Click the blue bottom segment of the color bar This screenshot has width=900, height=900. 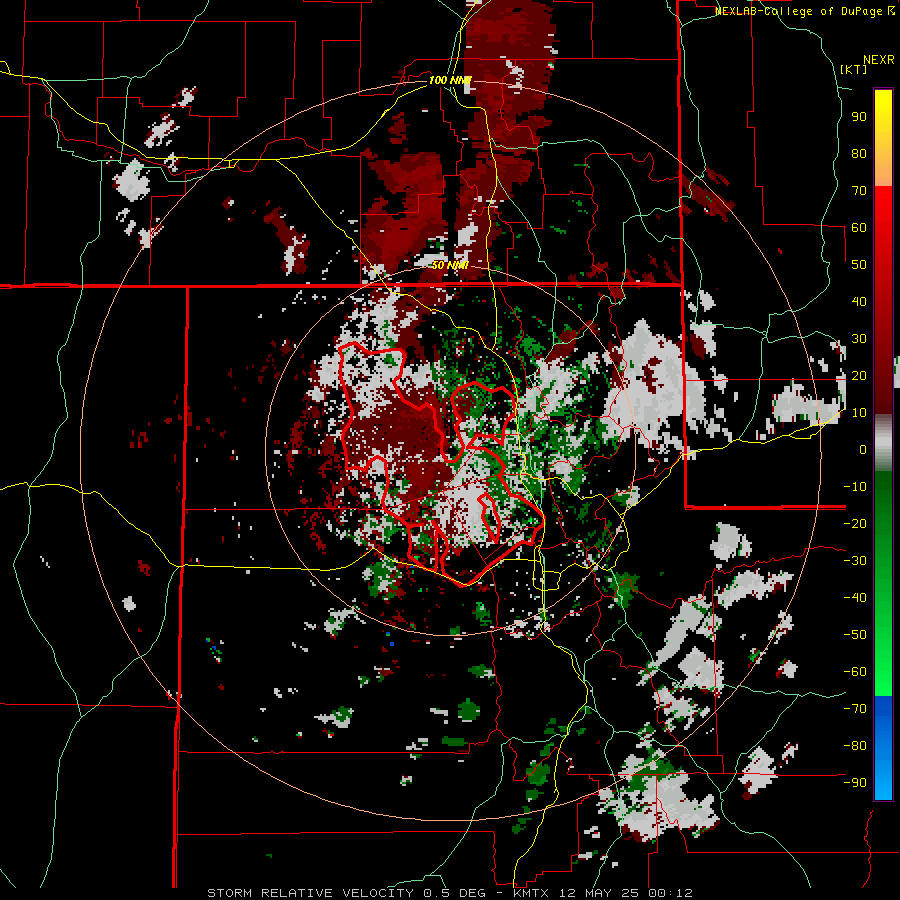click(883, 748)
